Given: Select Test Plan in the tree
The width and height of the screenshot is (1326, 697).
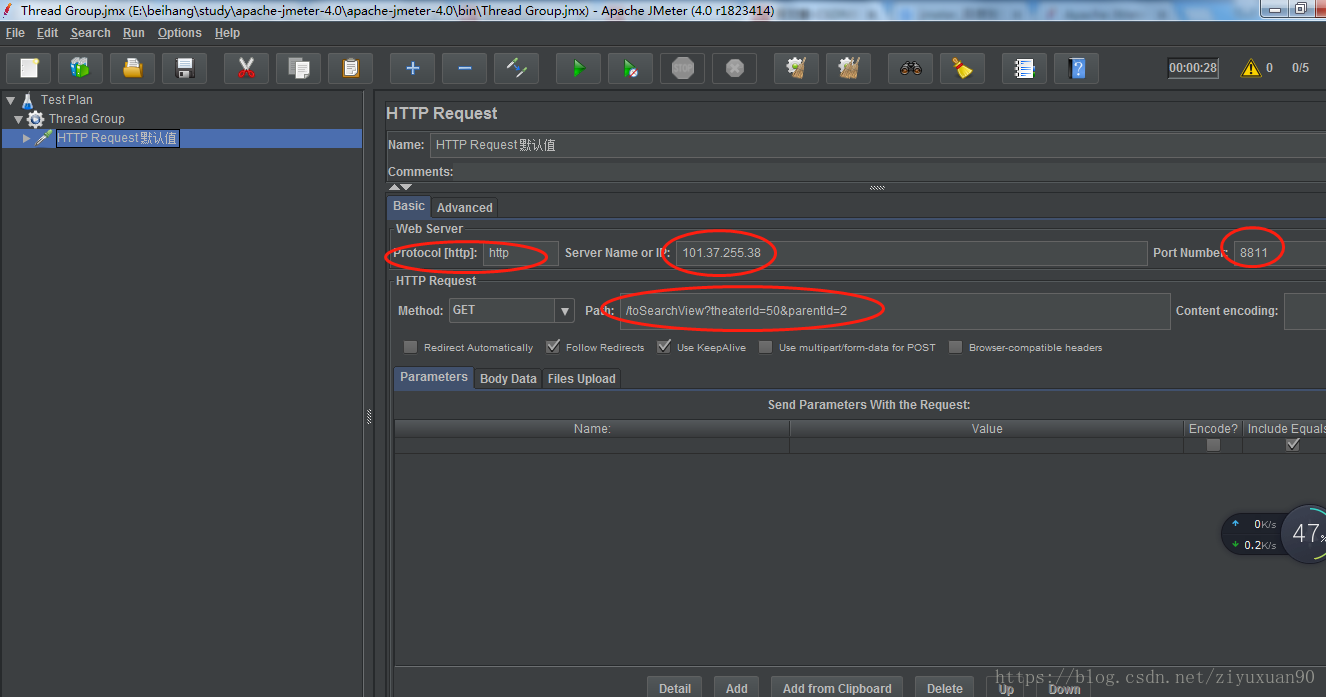Looking at the screenshot, I should pos(67,100).
